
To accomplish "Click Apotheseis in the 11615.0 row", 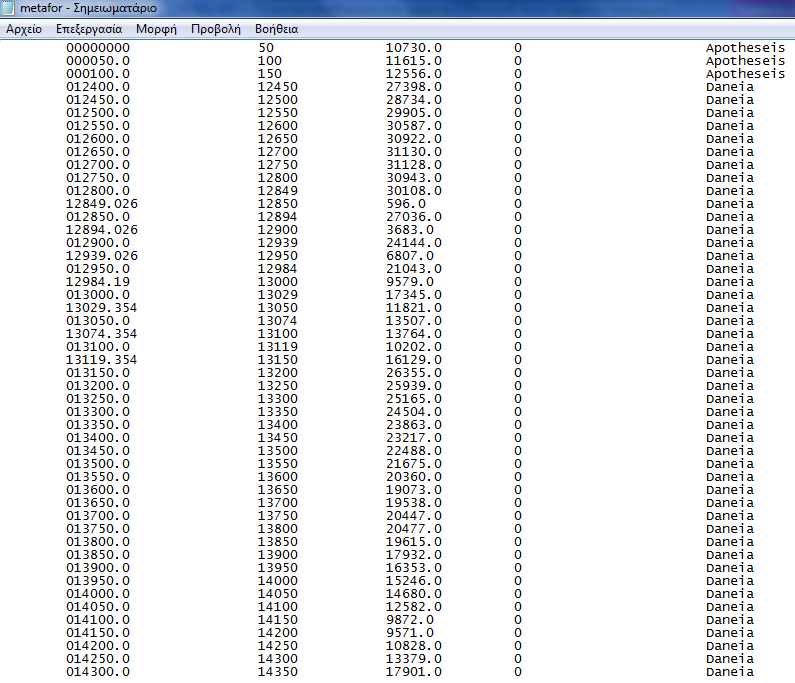I will (x=745, y=61).
